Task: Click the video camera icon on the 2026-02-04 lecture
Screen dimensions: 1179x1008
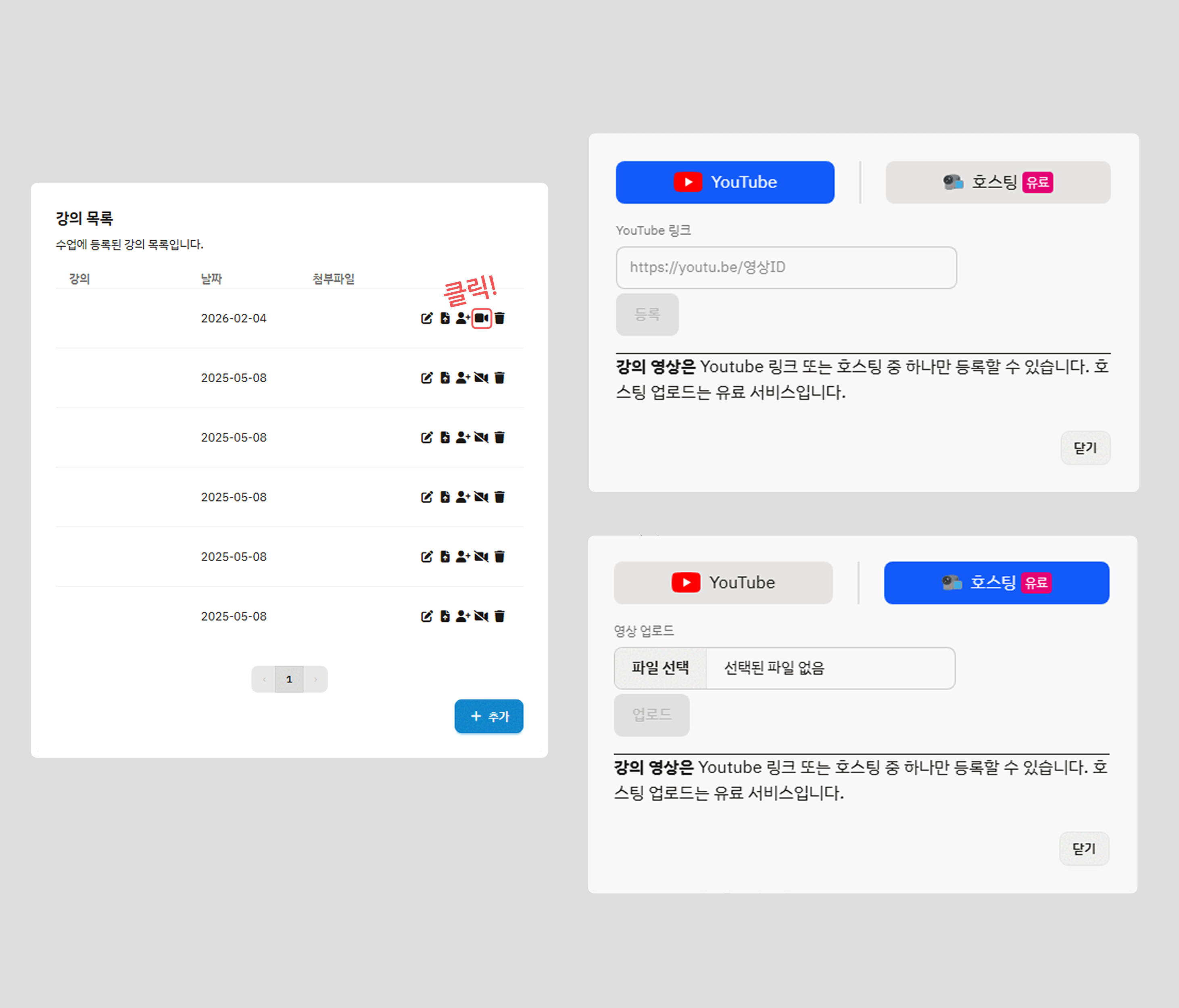Action: (x=481, y=318)
